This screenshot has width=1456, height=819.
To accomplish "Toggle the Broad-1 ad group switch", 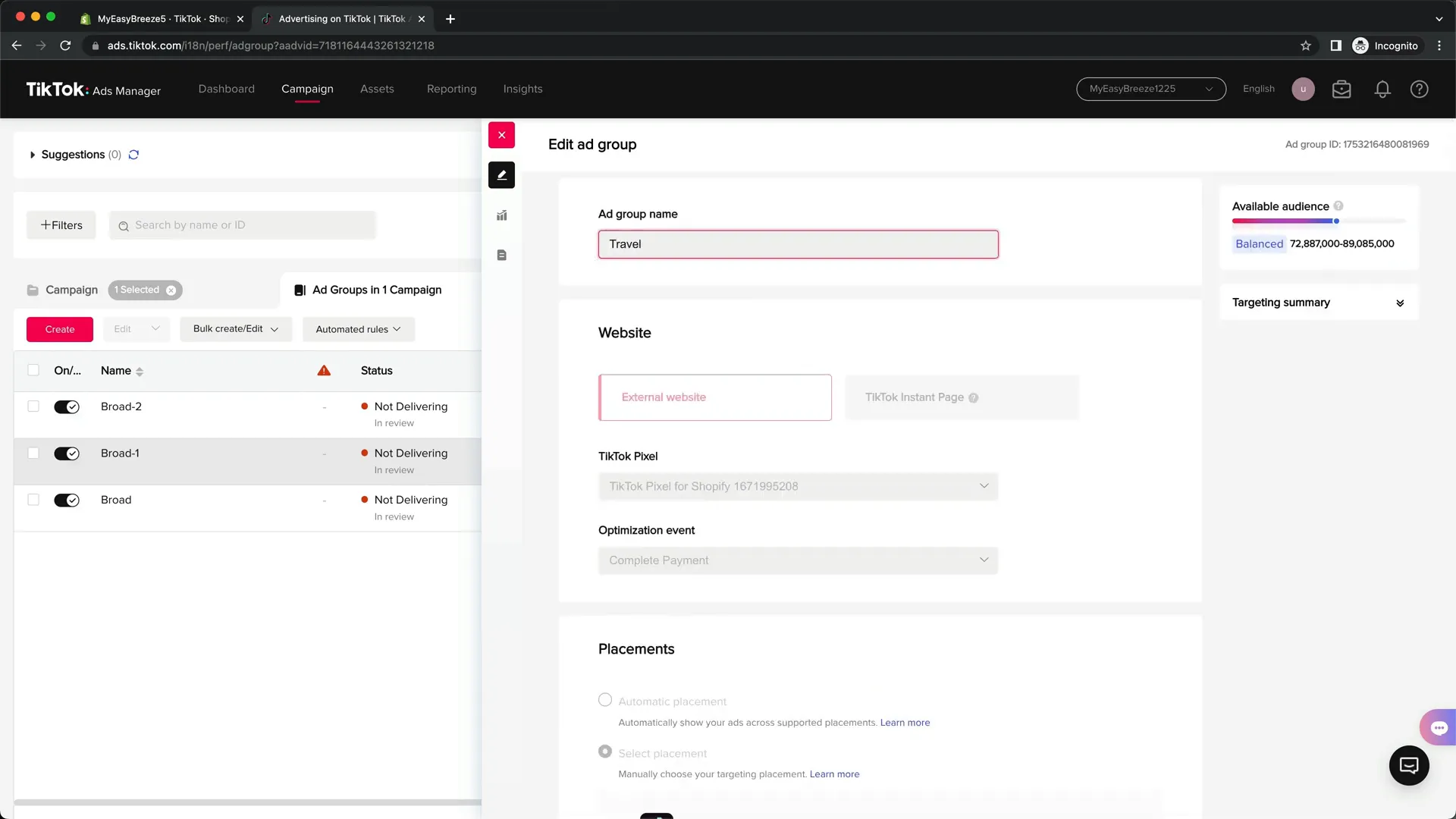I will coord(67,453).
